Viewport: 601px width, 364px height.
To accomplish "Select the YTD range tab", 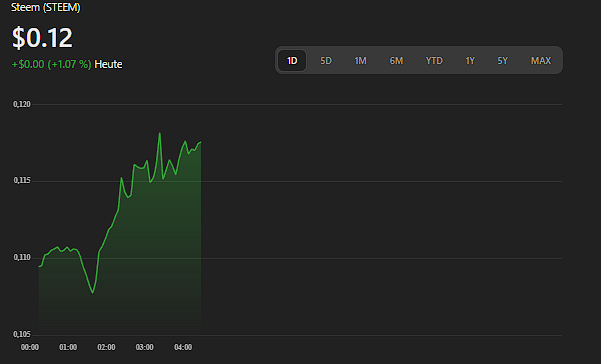I will click(434, 61).
